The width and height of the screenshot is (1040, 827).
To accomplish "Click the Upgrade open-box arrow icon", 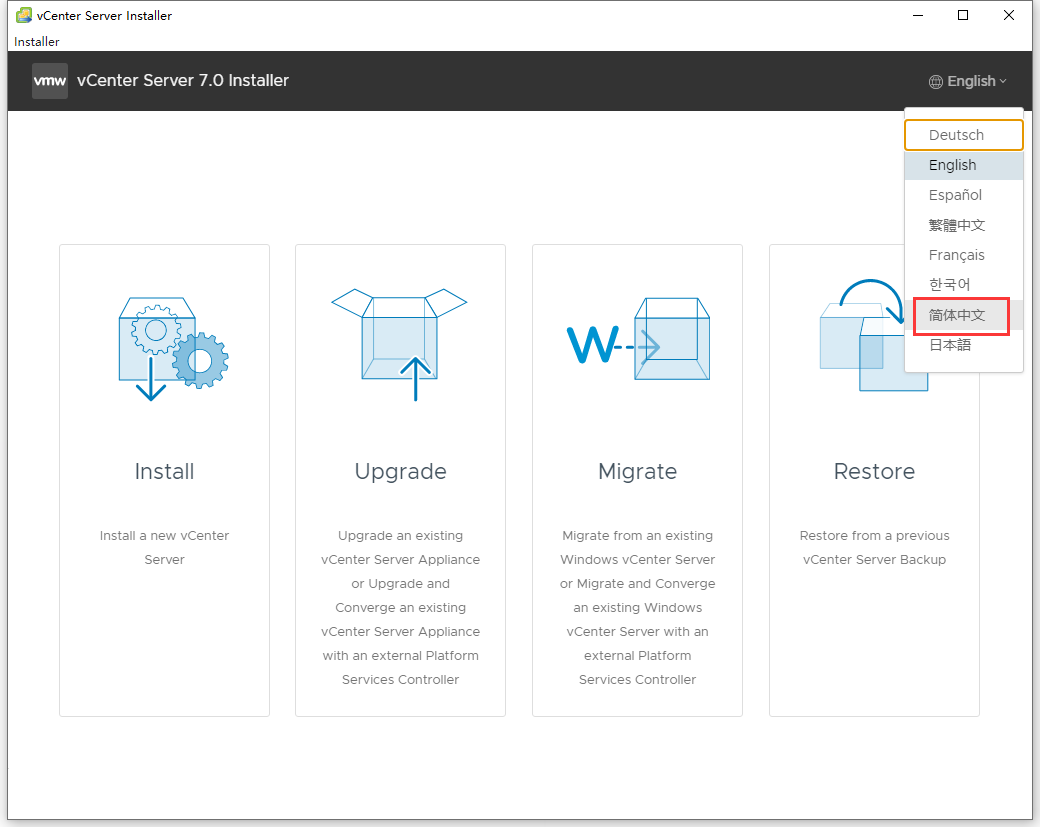I will tap(399, 344).
